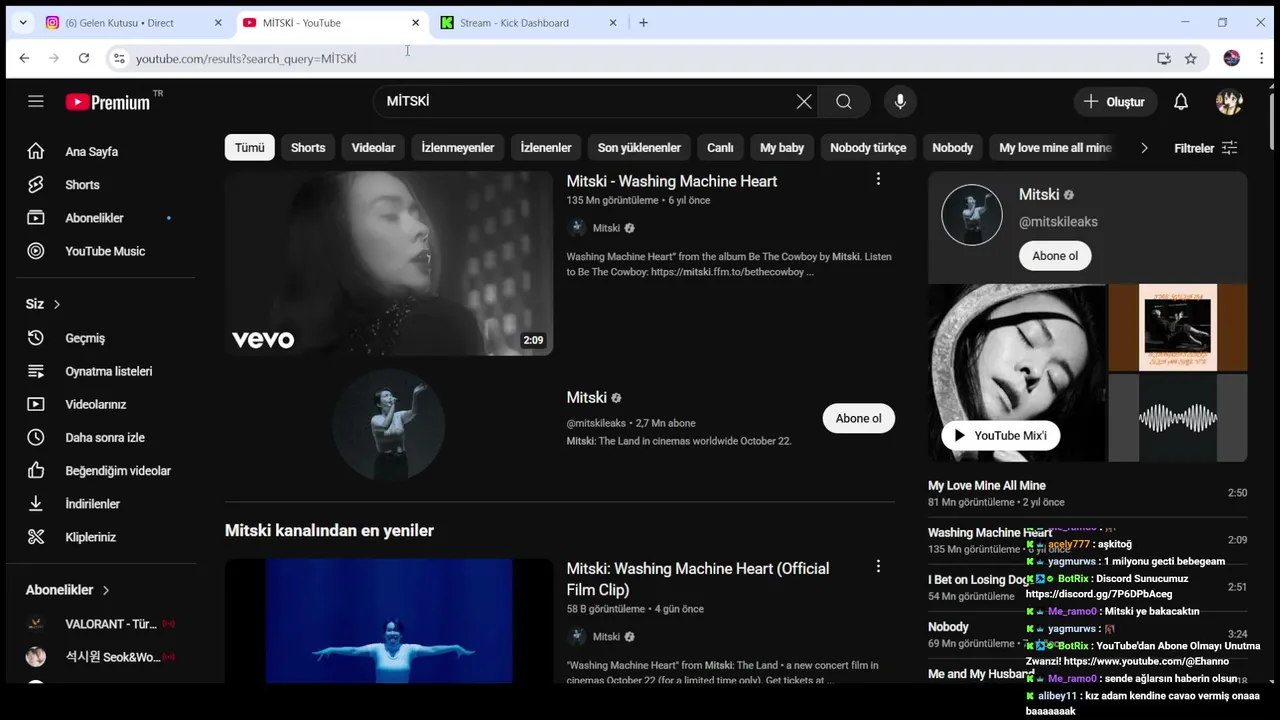Open the YouTube hamburger guide menu

pyautogui.click(x=36, y=101)
